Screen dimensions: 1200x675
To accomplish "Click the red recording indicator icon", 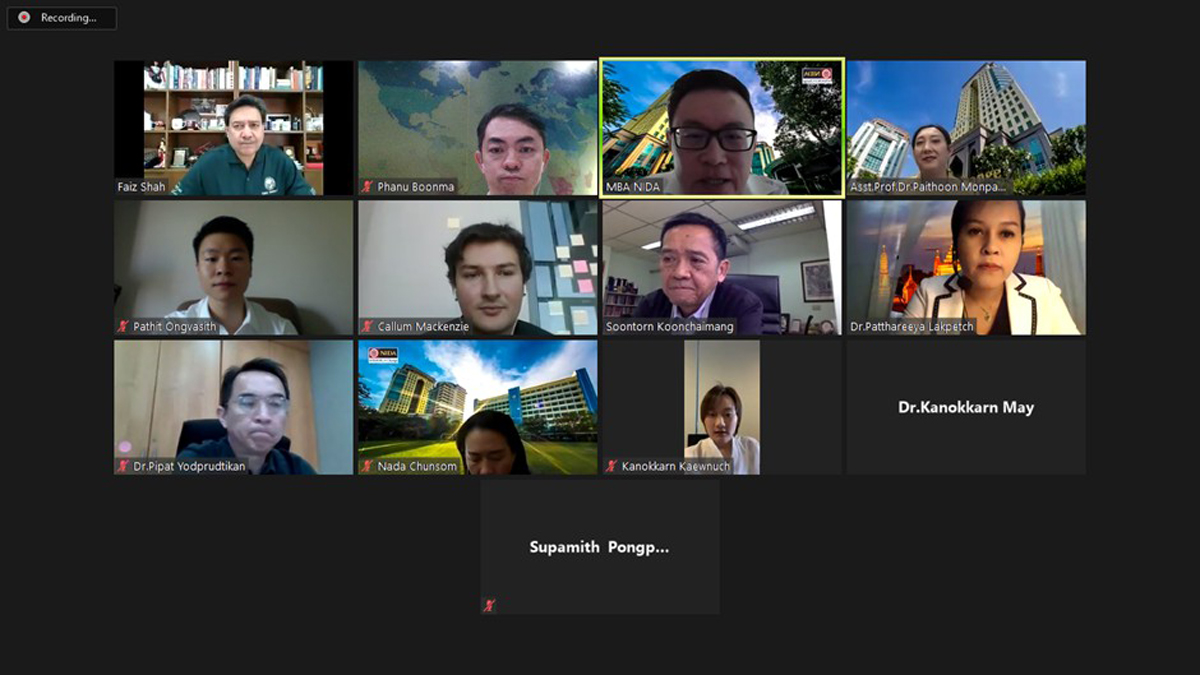I will click(x=24, y=17).
